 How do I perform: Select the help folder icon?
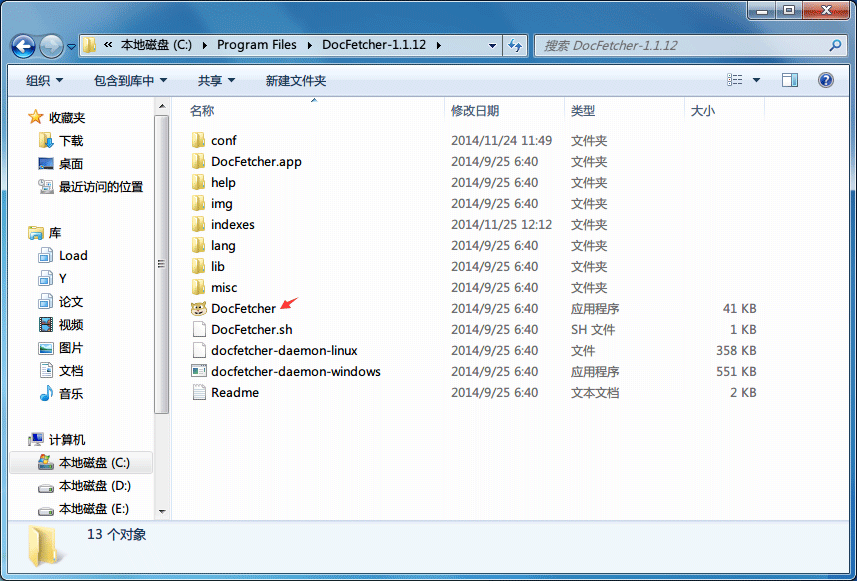198,183
